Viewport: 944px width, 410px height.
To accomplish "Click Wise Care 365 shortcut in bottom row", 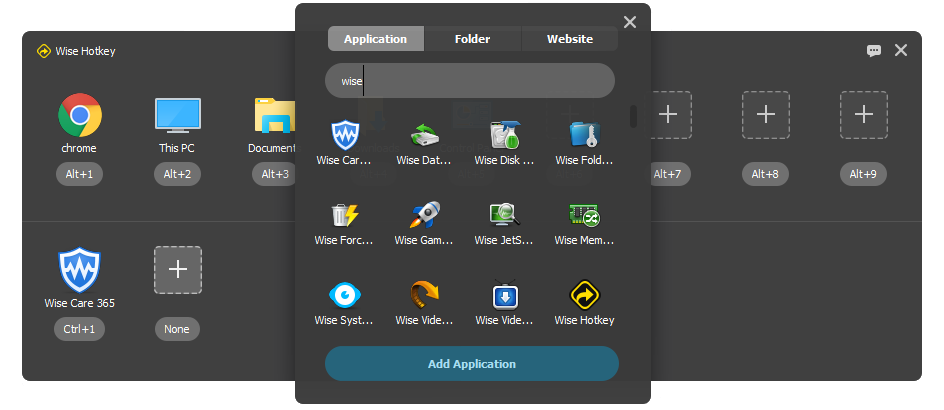I will [x=79, y=270].
